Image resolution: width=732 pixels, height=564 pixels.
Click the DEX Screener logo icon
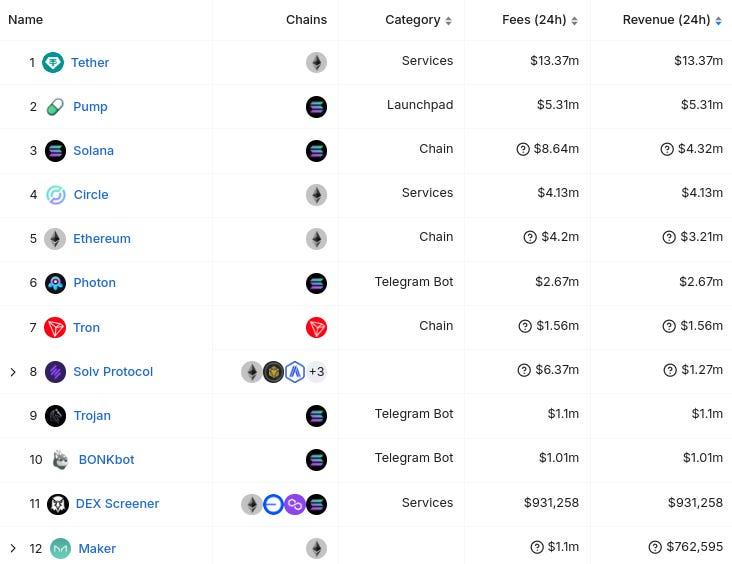coord(58,504)
